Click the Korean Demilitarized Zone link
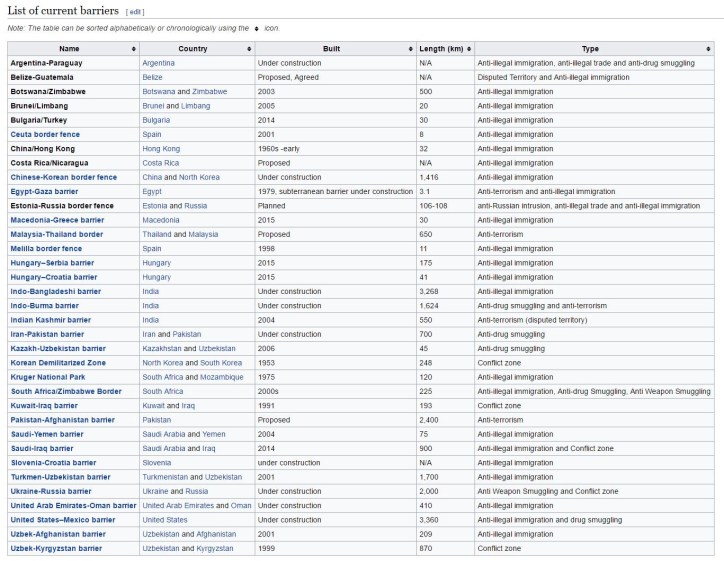The height and width of the screenshot is (561, 724). click(x=58, y=363)
